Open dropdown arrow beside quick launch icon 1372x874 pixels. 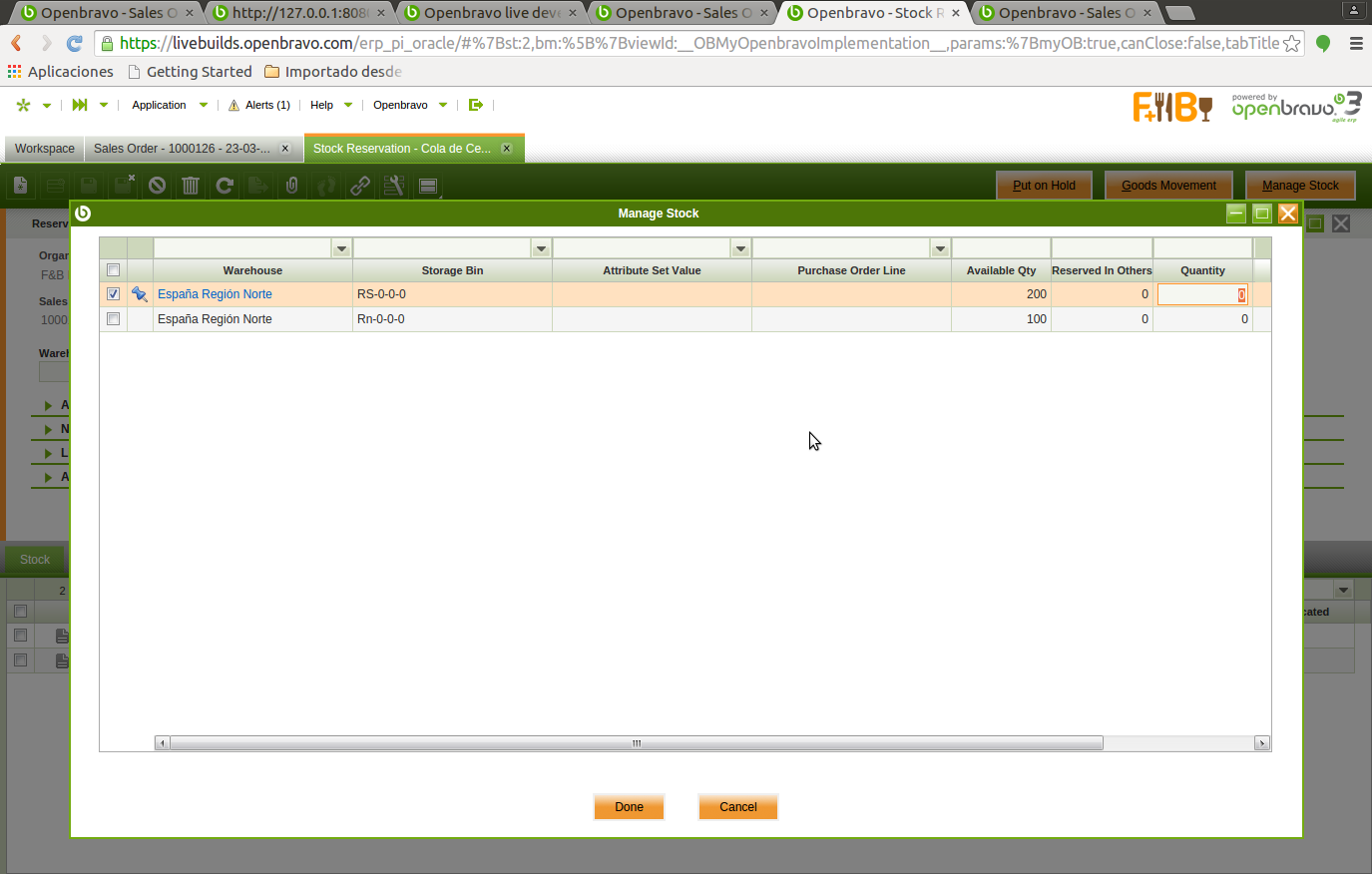tap(103, 105)
